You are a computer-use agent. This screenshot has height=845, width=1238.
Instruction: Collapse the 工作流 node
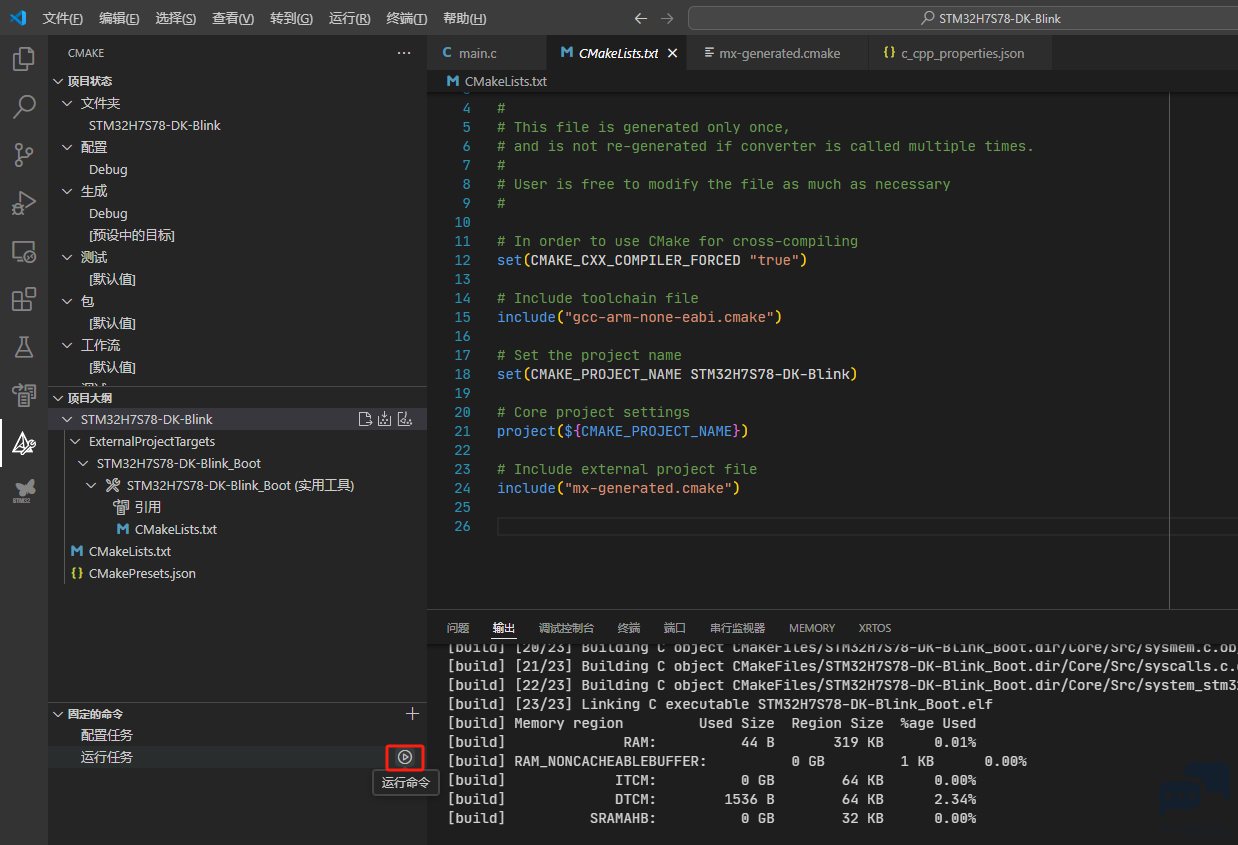(x=67, y=345)
